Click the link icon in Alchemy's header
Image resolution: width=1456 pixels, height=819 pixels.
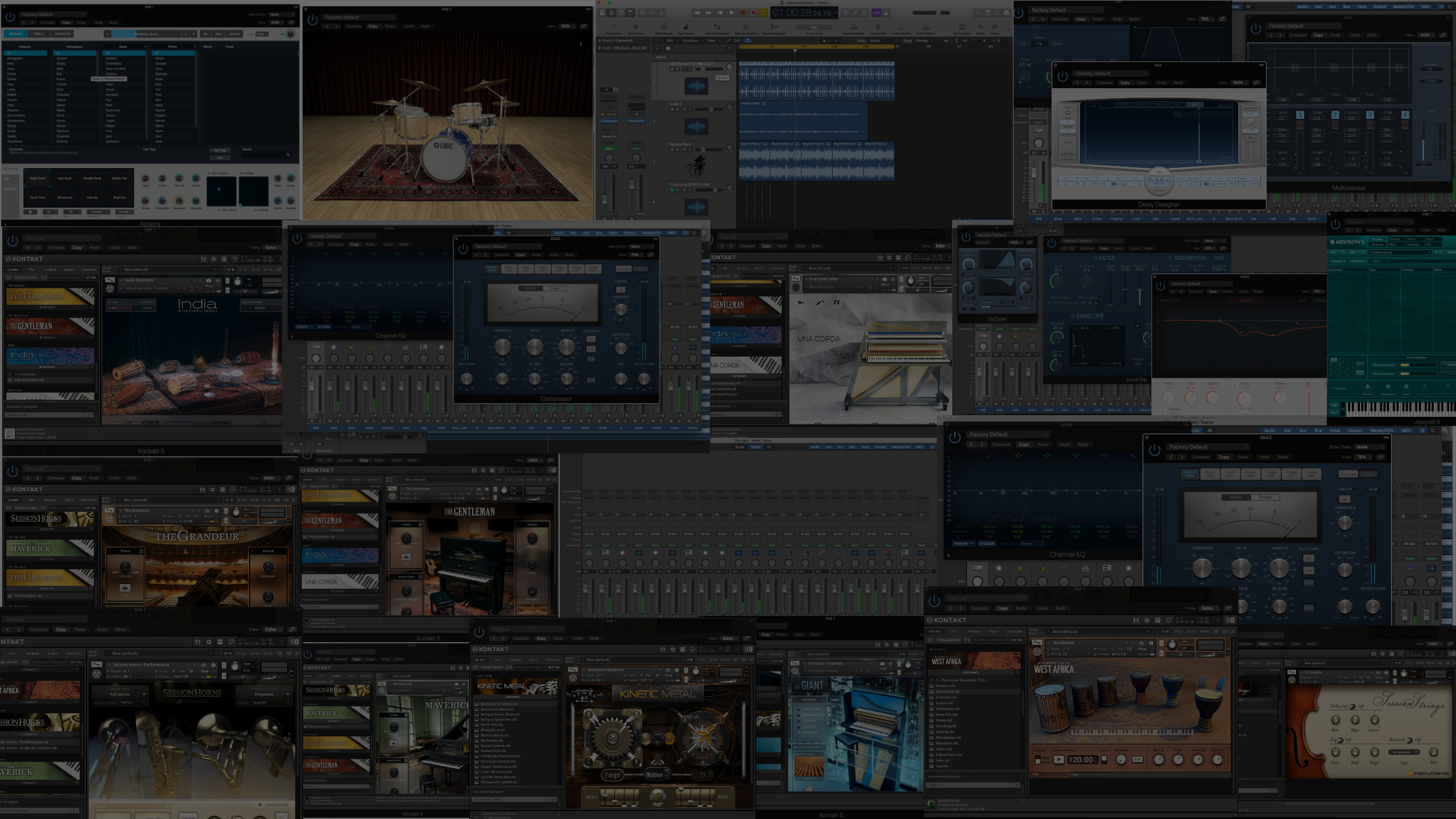[x=291, y=23]
